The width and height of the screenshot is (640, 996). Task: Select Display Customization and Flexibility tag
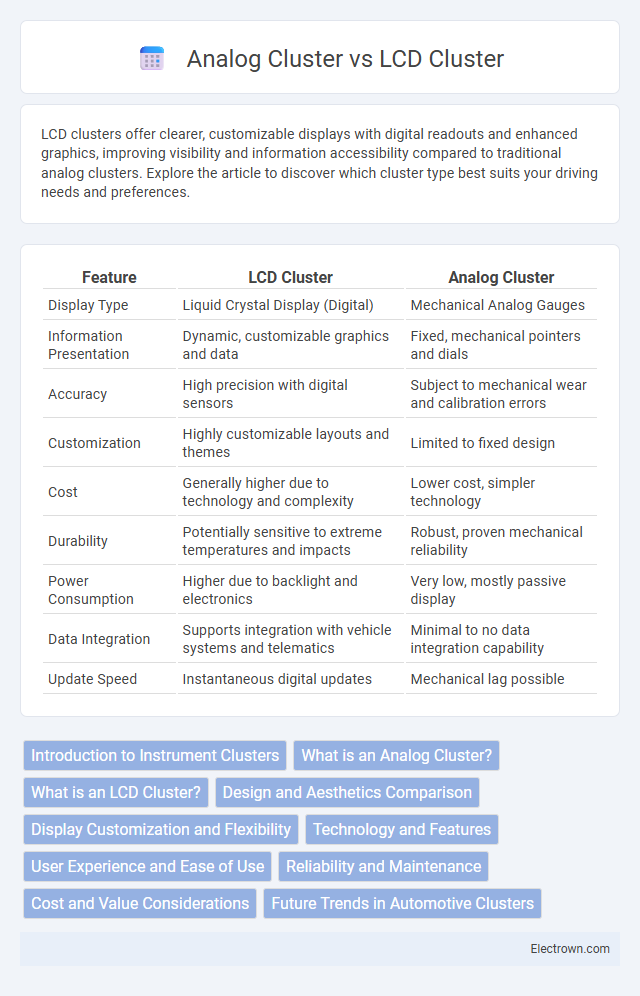tap(161, 829)
